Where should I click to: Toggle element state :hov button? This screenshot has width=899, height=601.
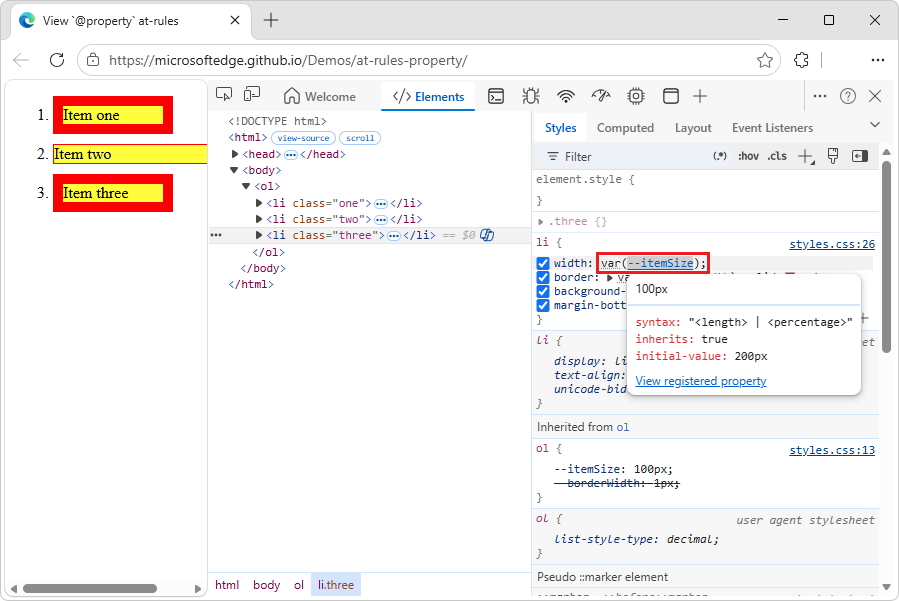[x=748, y=156]
